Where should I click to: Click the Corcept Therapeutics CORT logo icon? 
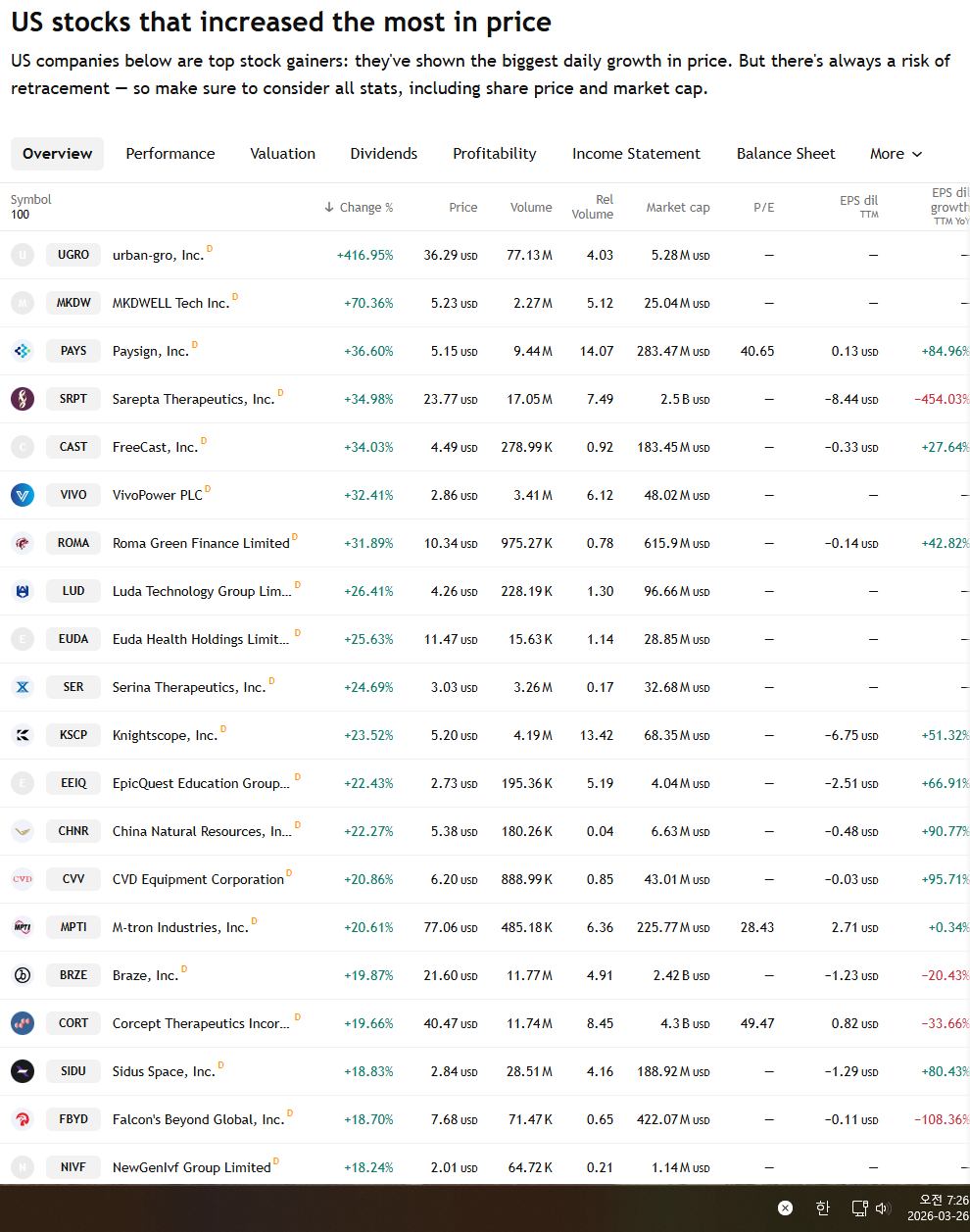(23, 1023)
